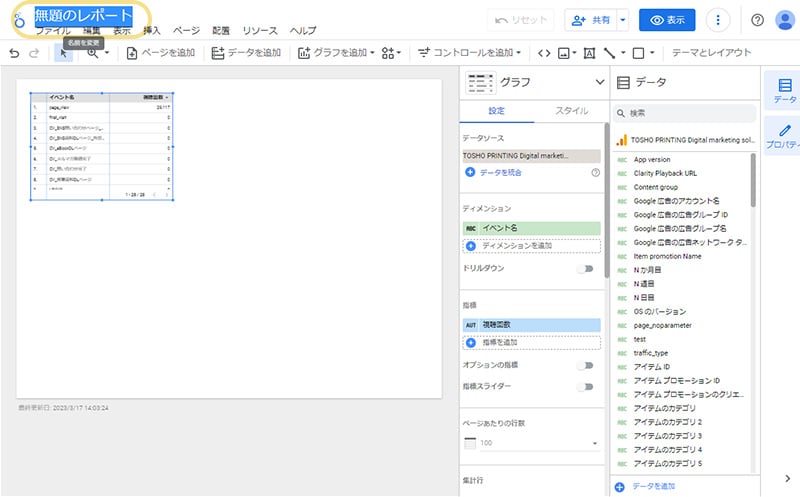Click the データを追加 toolbar button
This screenshot has width=800, height=497.
246,53
